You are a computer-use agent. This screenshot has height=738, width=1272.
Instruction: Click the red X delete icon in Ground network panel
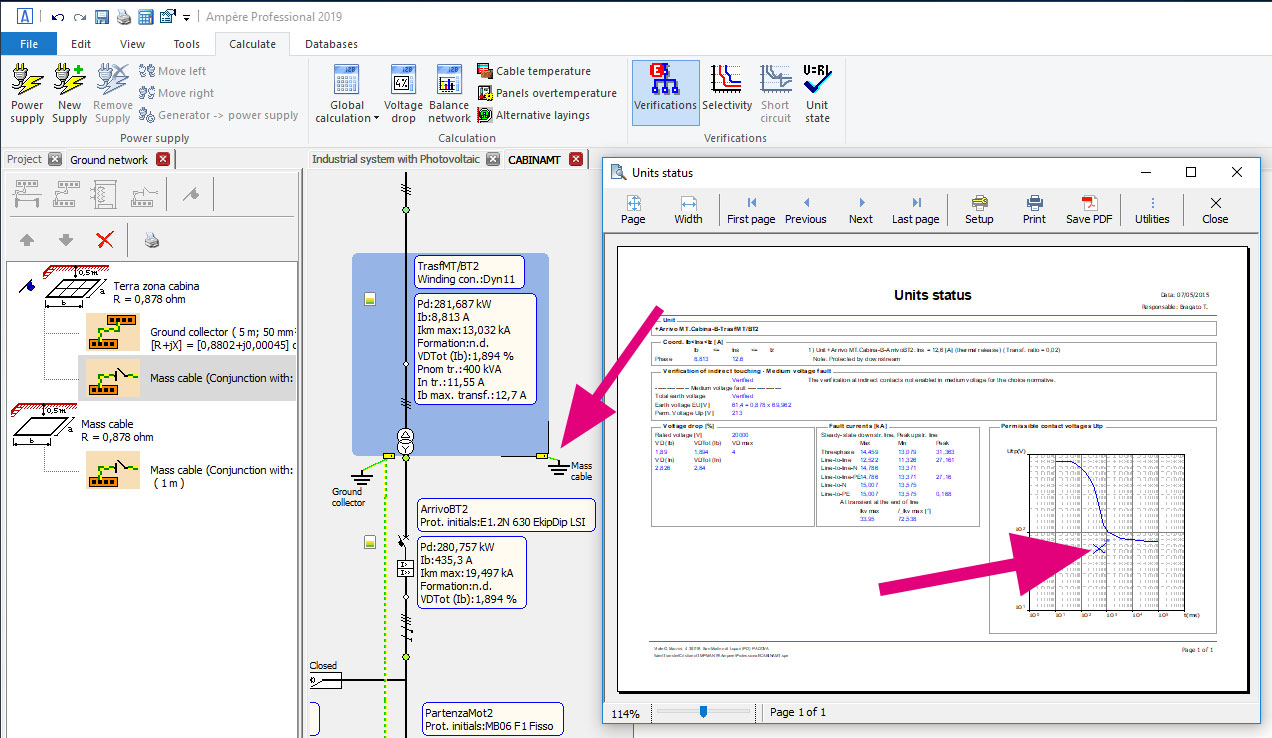coord(104,240)
